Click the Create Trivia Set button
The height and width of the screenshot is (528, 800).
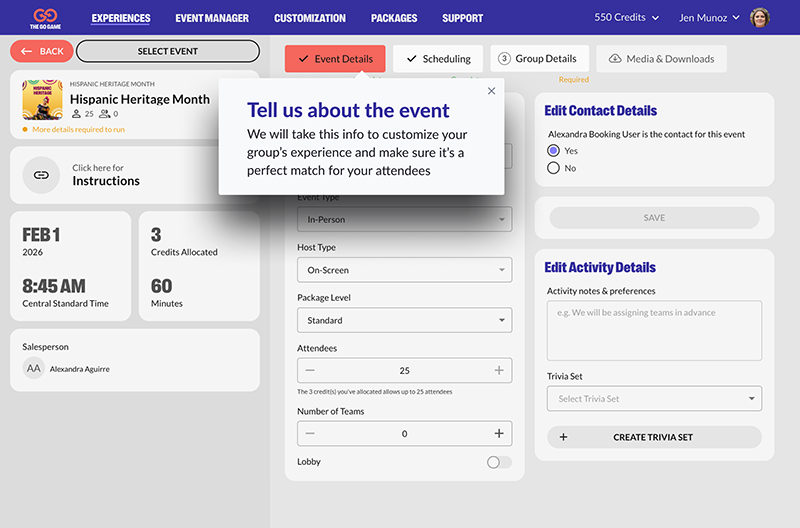[654, 437]
